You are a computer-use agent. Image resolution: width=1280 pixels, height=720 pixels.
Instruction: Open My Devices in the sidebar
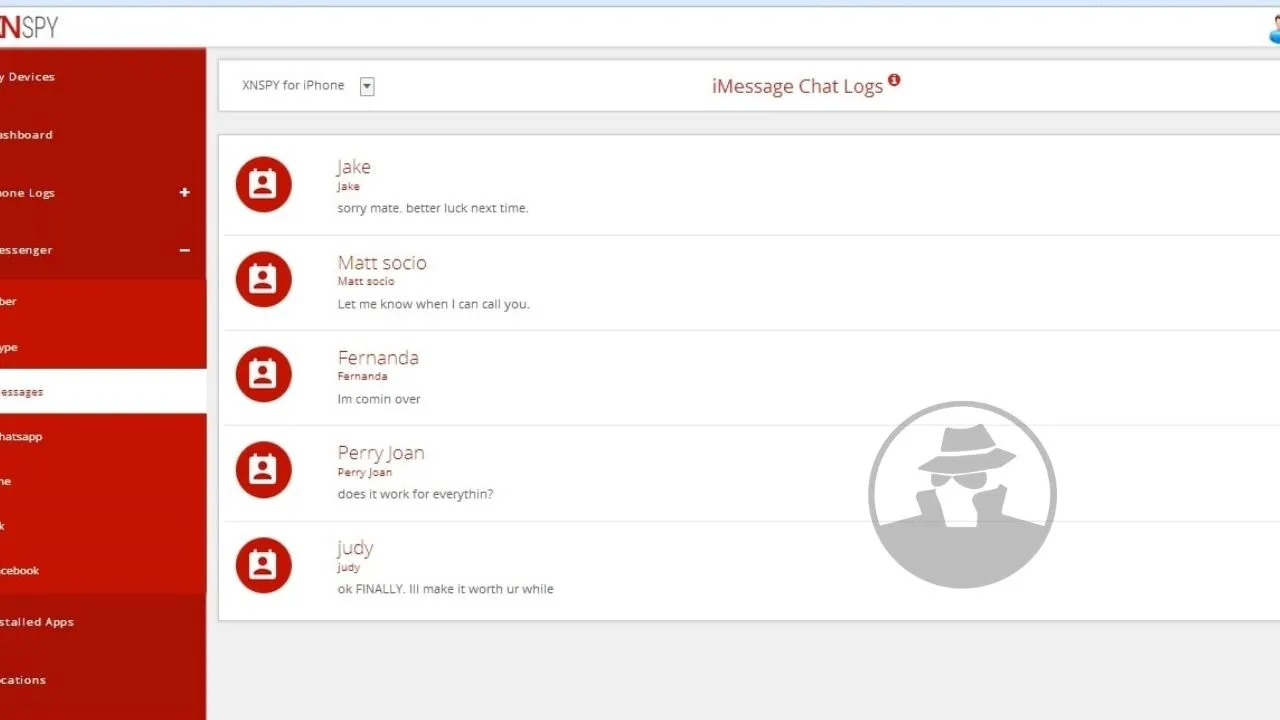(27, 77)
